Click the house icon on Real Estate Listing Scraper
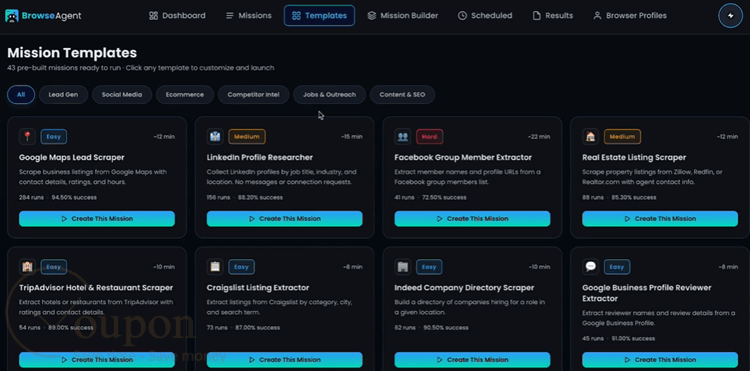This screenshot has height=371, width=750. pos(591,137)
